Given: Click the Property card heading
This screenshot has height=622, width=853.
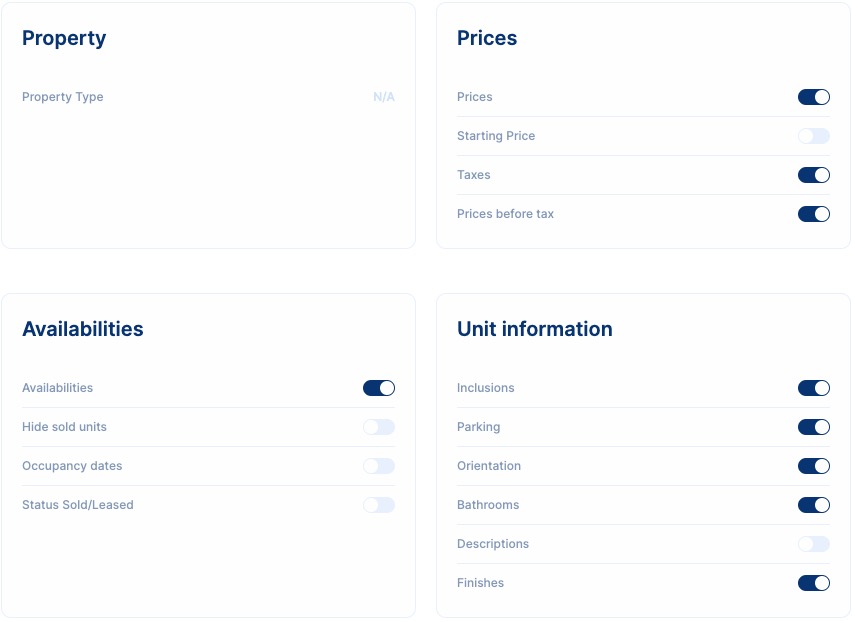Looking at the screenshot, I should [x=64, y=39].
